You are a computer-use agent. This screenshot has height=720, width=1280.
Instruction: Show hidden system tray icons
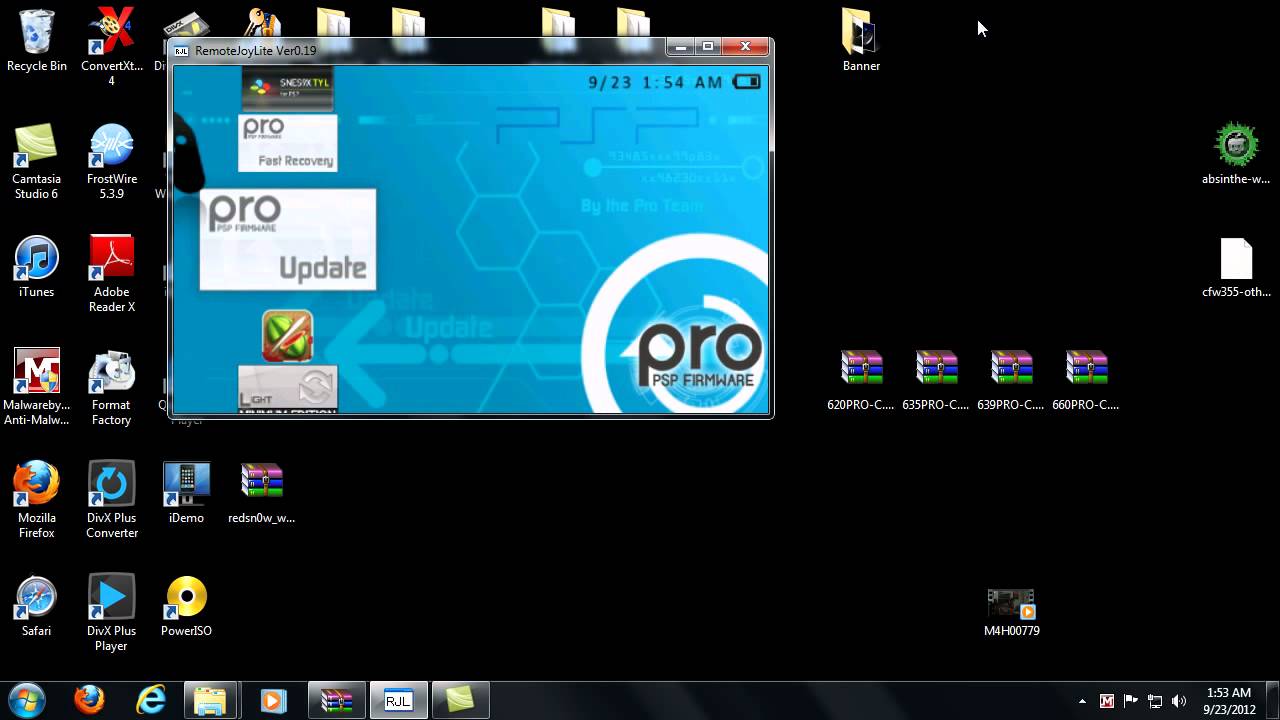coord(1082,701)
